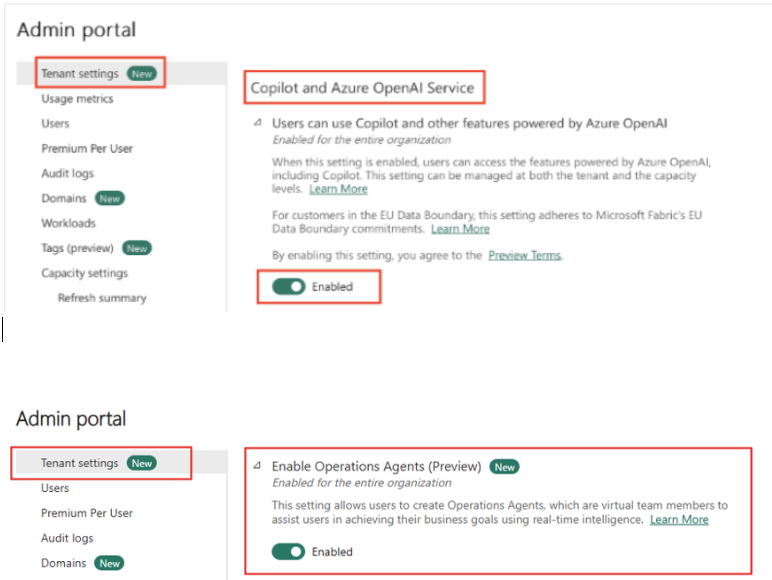The height and width of the screenshot is (580, 772).
Task: Open Audit logs in the upper sidebar
Action: pyautogui.click(x=67, y=173)
